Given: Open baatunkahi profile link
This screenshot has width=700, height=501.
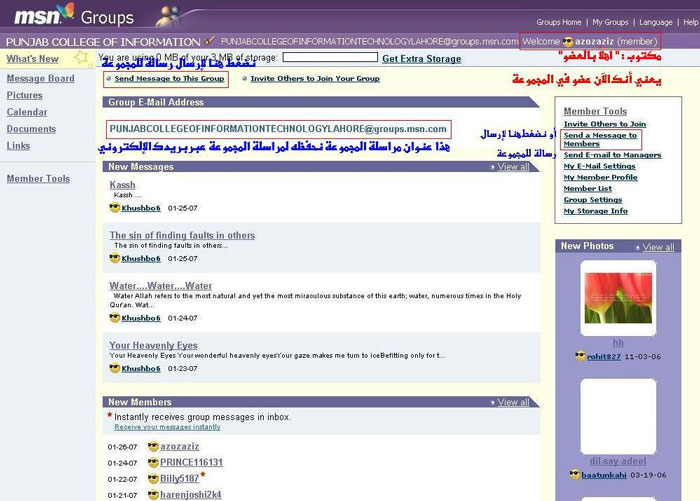Looking at the screenshot, I should coord(604,475).
